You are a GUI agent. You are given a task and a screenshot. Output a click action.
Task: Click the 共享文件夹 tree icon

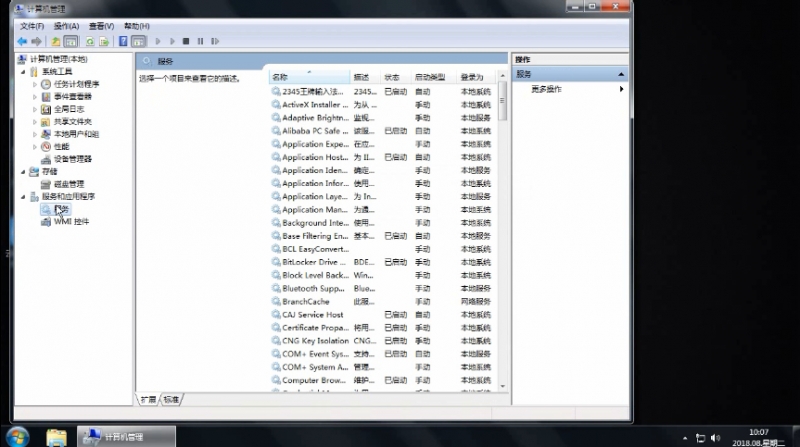[46, 121]
